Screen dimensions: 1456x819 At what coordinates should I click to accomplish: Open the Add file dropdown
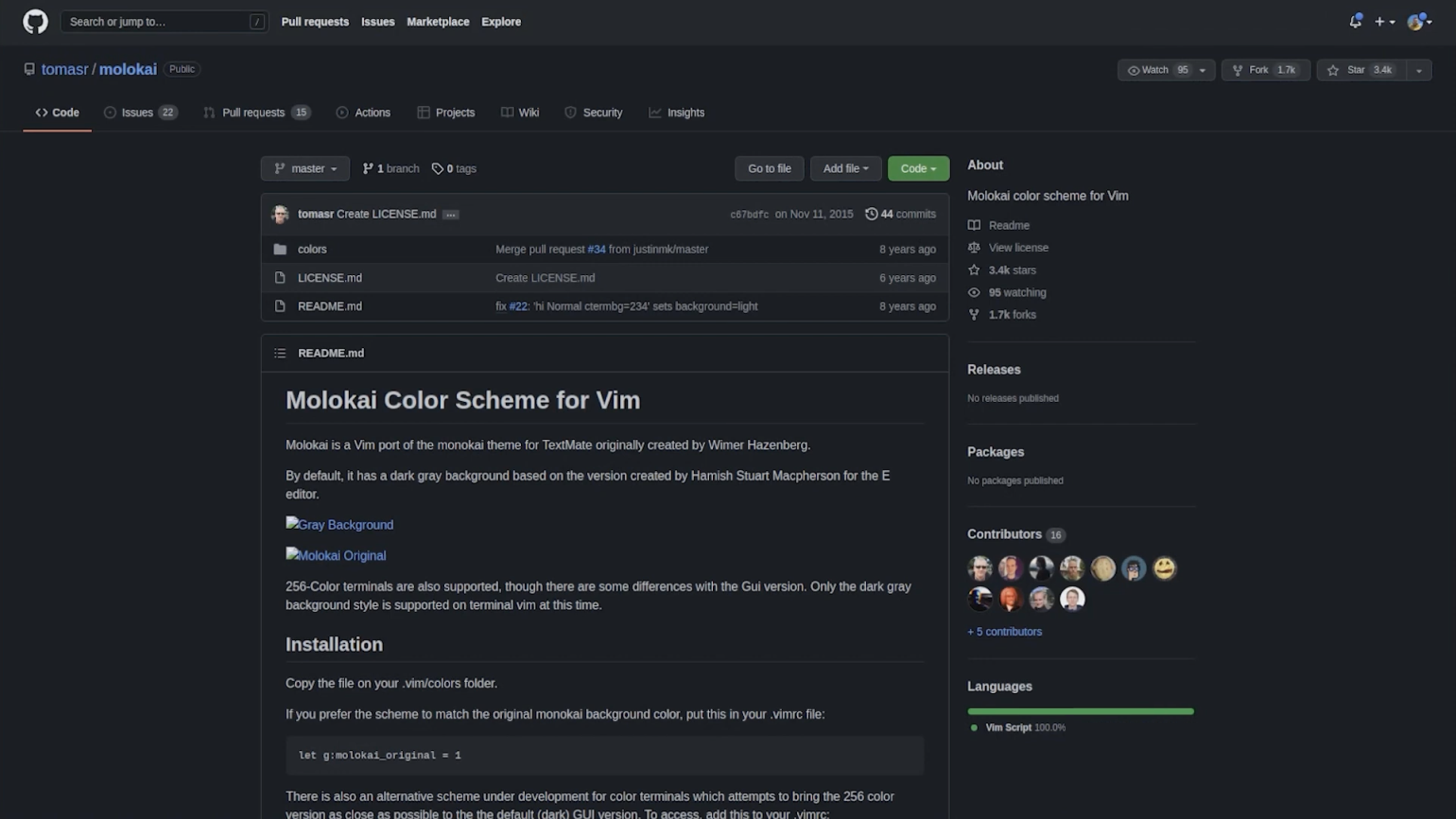click(x=845, y=168)
